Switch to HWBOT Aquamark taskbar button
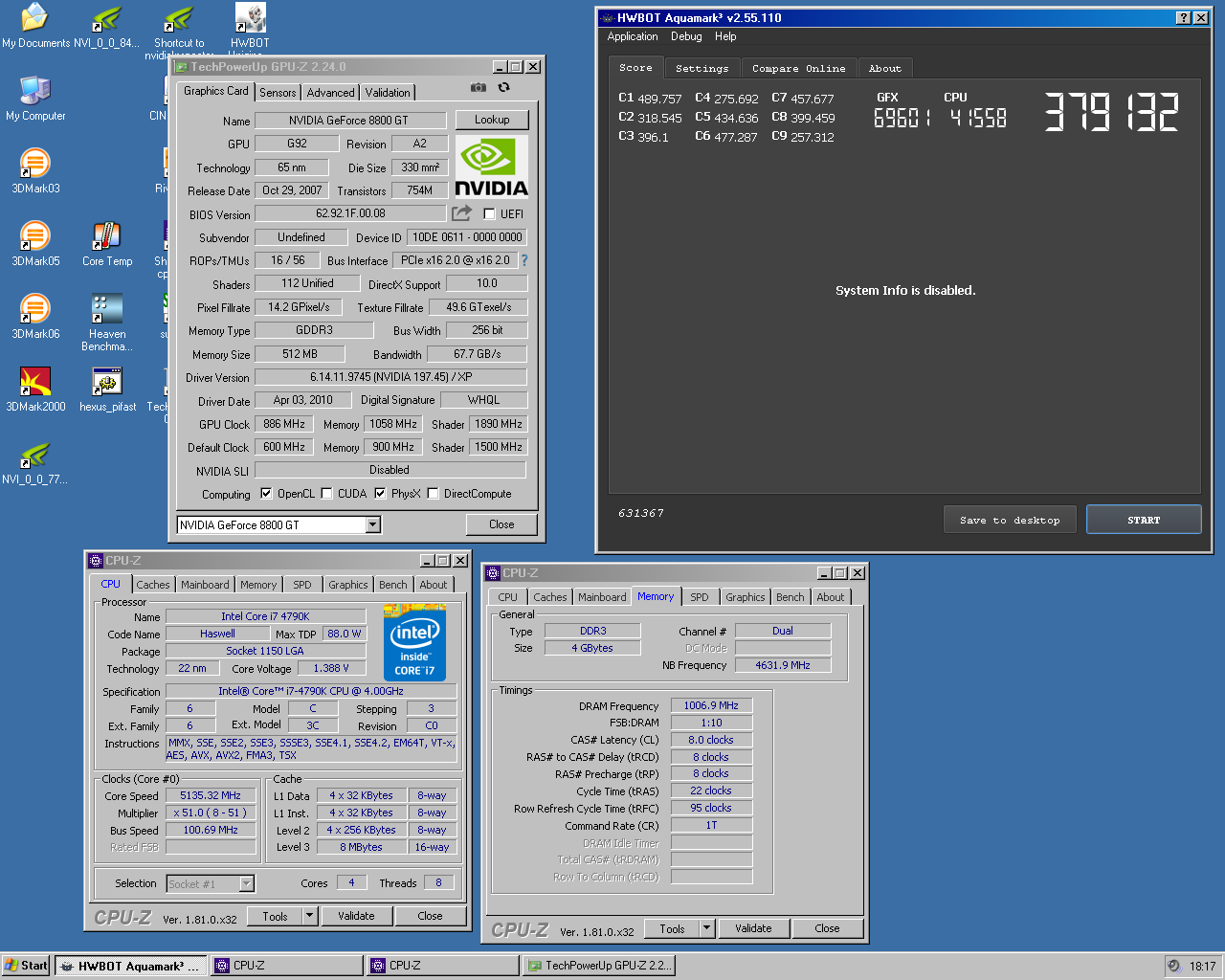 [130, 966]
